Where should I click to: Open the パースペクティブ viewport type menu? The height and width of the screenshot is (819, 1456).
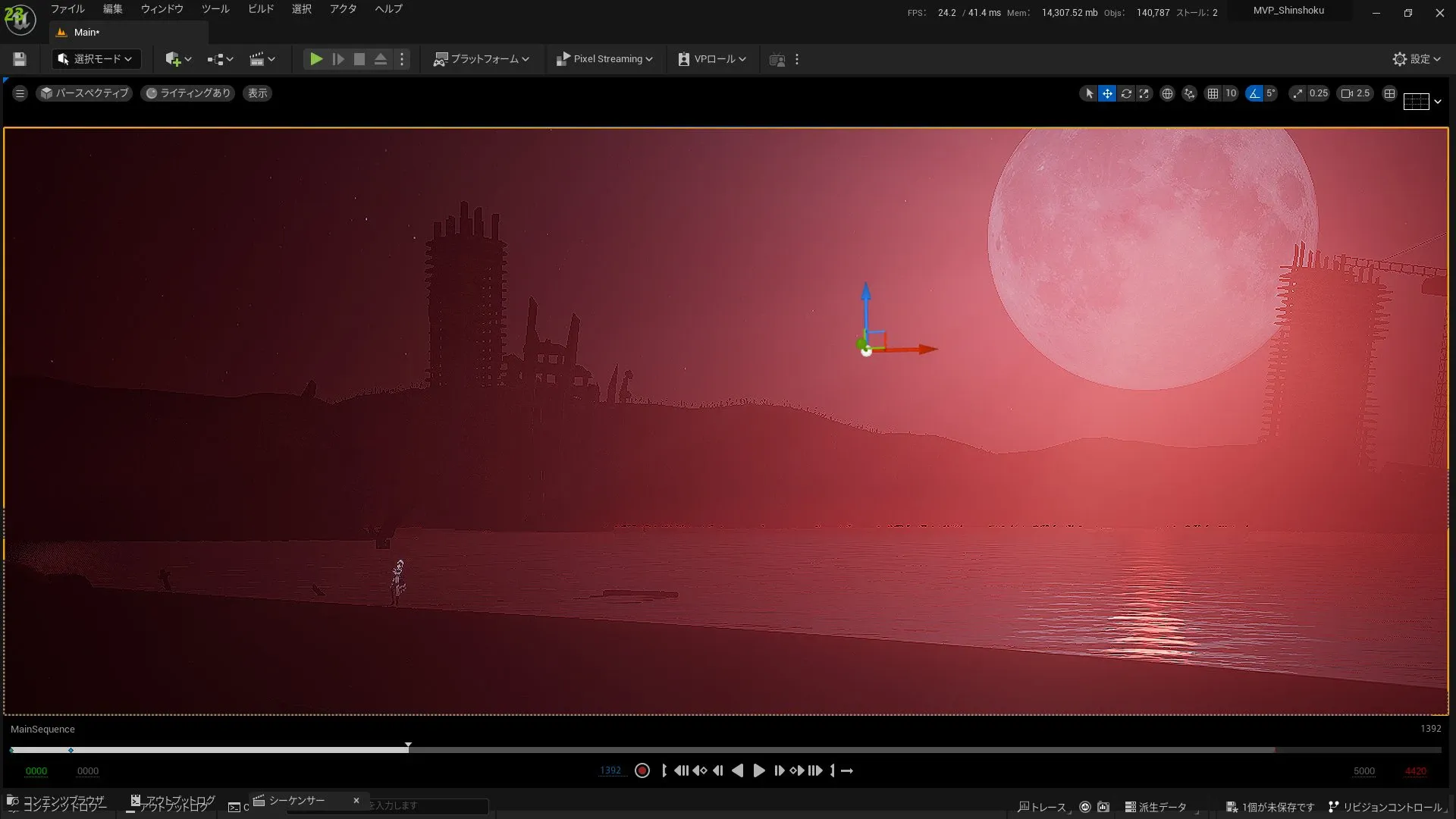pos(84,93)
